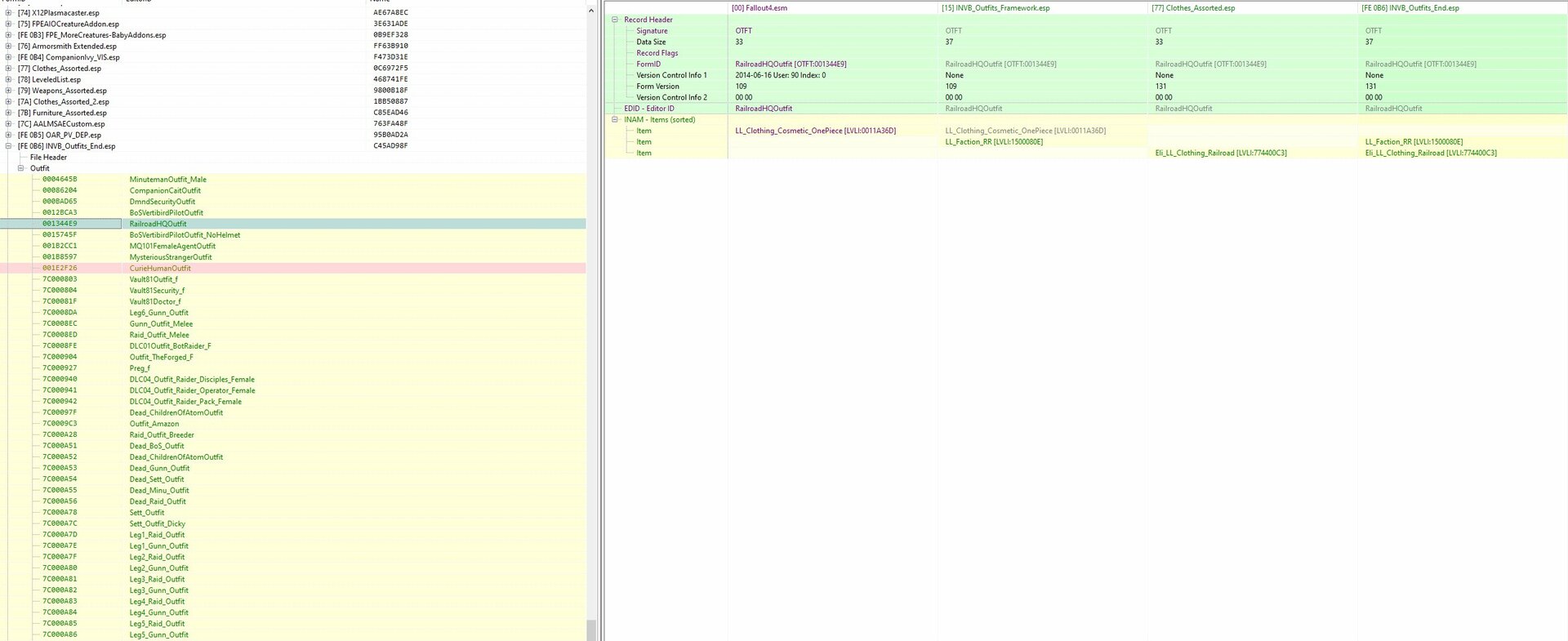Click the left tree vertical scrollbar thumb
The image size is (1568, 641).
(591, 630)
